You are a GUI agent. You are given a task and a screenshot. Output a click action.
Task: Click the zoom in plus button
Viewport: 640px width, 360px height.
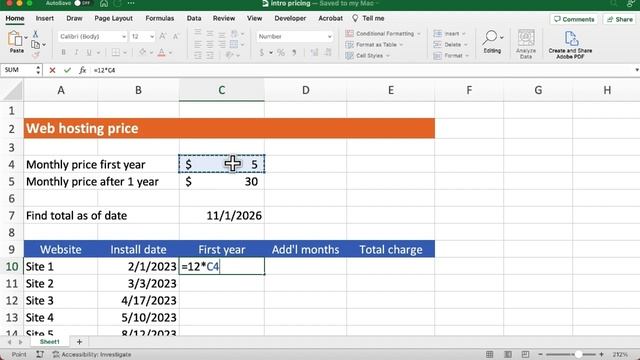601,354
